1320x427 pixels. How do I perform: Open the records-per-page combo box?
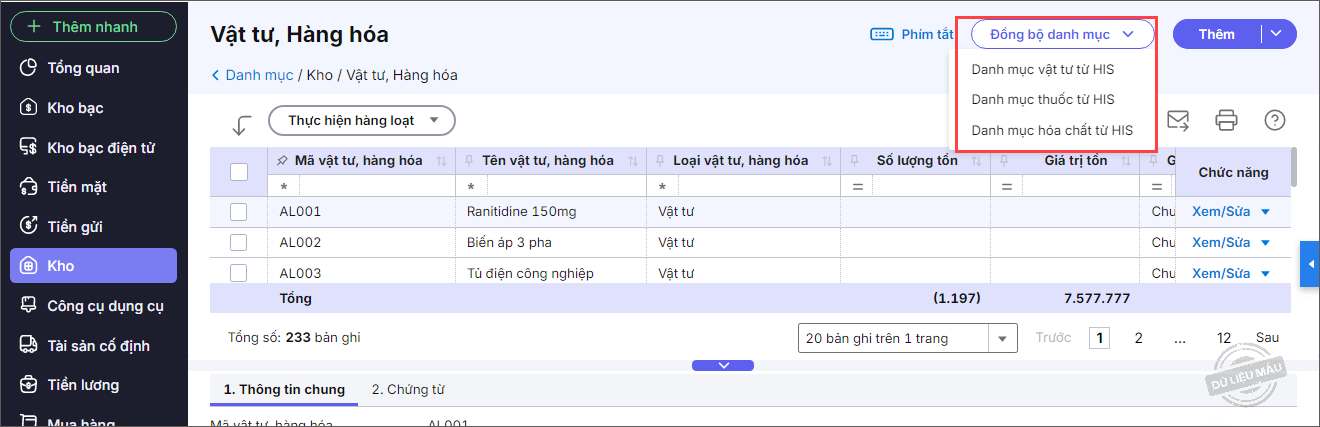tap(907, 338)
